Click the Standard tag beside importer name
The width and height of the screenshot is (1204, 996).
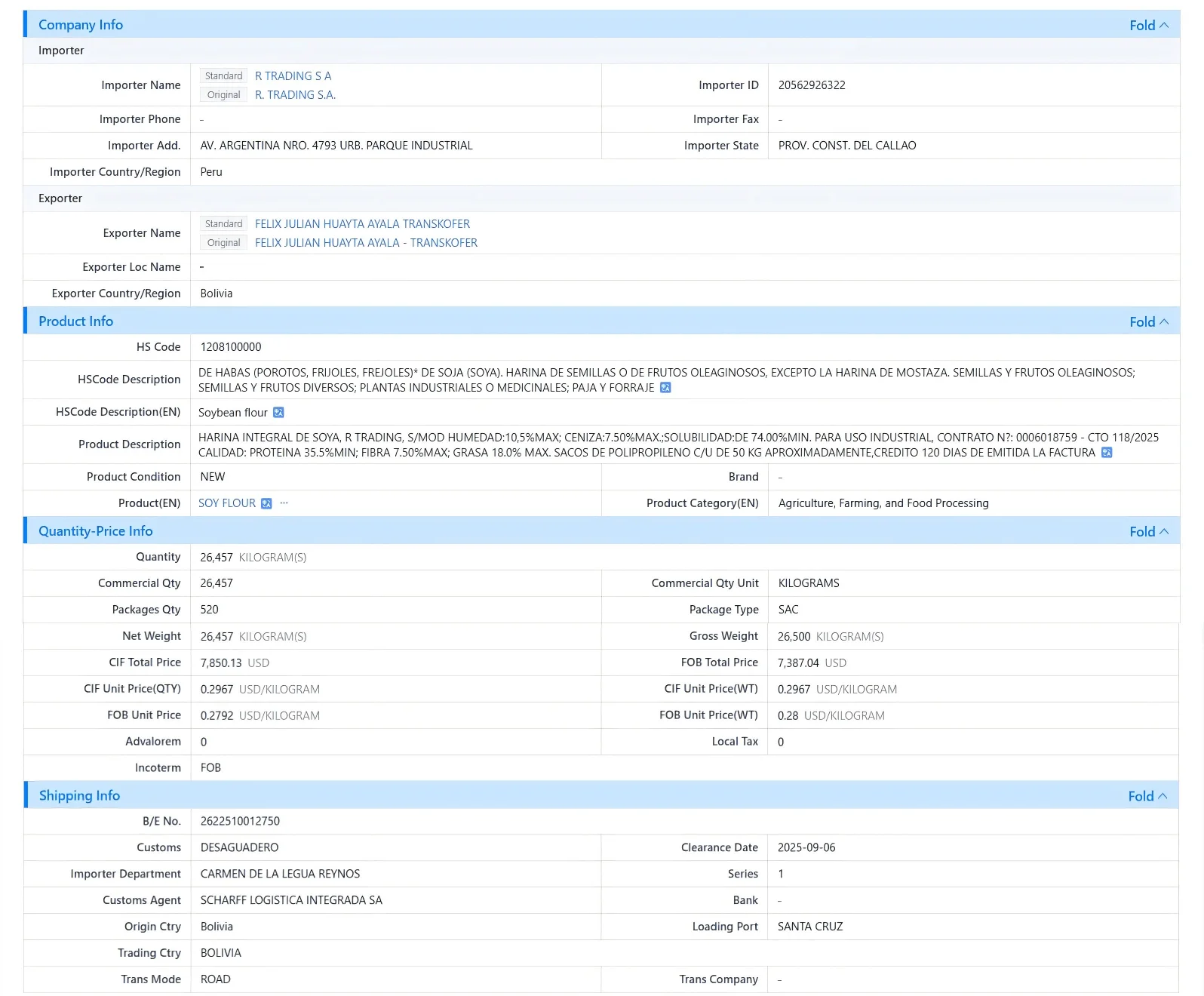tap(223, 76)
